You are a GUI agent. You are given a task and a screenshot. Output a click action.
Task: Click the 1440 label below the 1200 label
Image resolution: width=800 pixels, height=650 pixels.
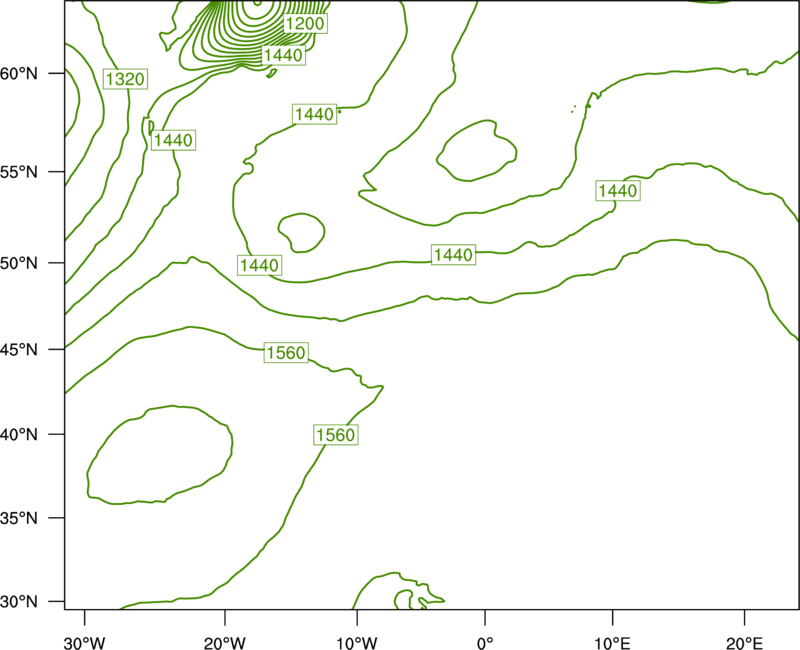284,55
